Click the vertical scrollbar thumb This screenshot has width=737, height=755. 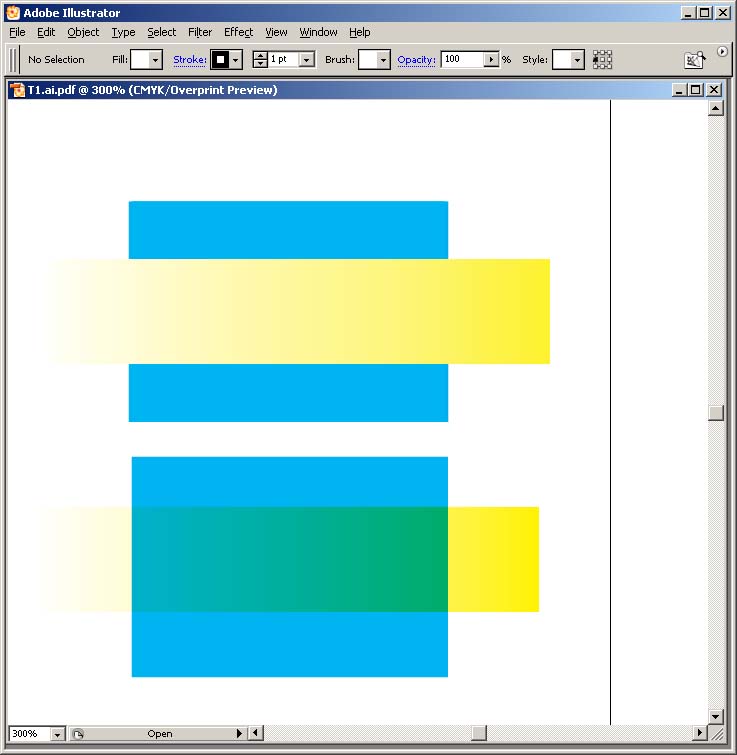[x=716, y=413]
